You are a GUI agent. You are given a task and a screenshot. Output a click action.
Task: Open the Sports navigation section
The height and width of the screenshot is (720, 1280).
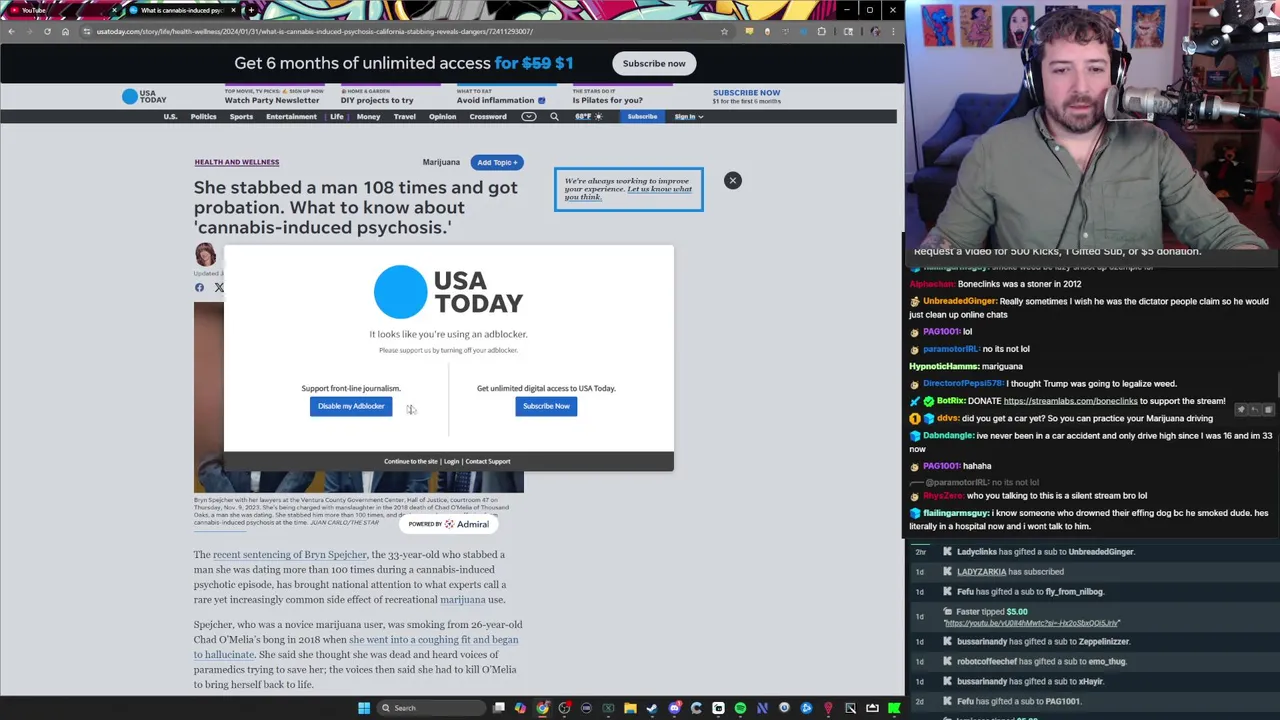[241, 117]
